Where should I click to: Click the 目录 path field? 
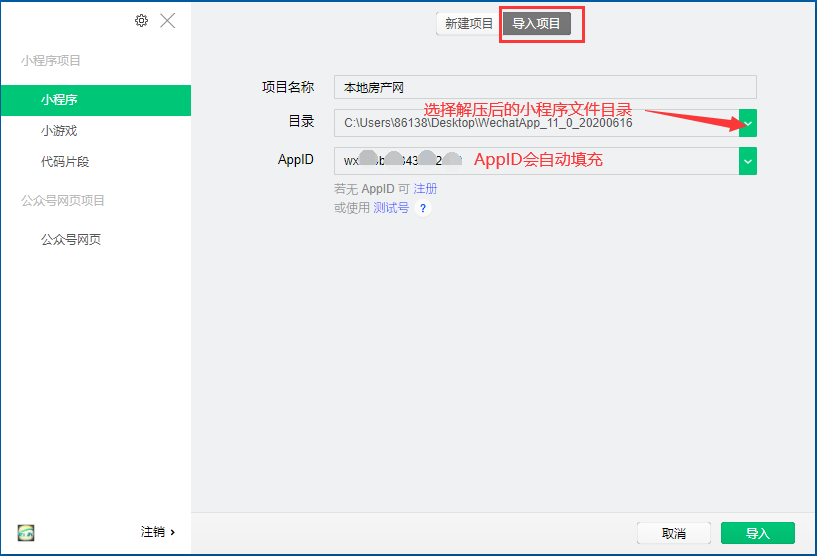coord(536,123)
